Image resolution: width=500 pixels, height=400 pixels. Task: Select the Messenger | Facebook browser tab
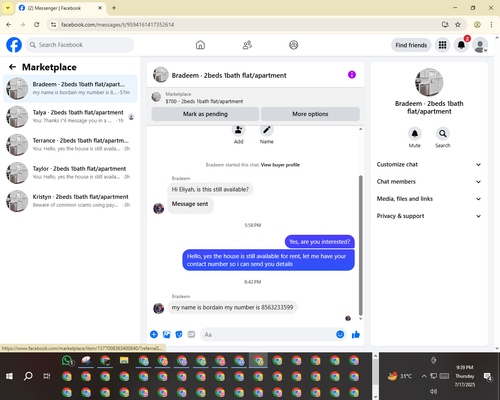60,8
